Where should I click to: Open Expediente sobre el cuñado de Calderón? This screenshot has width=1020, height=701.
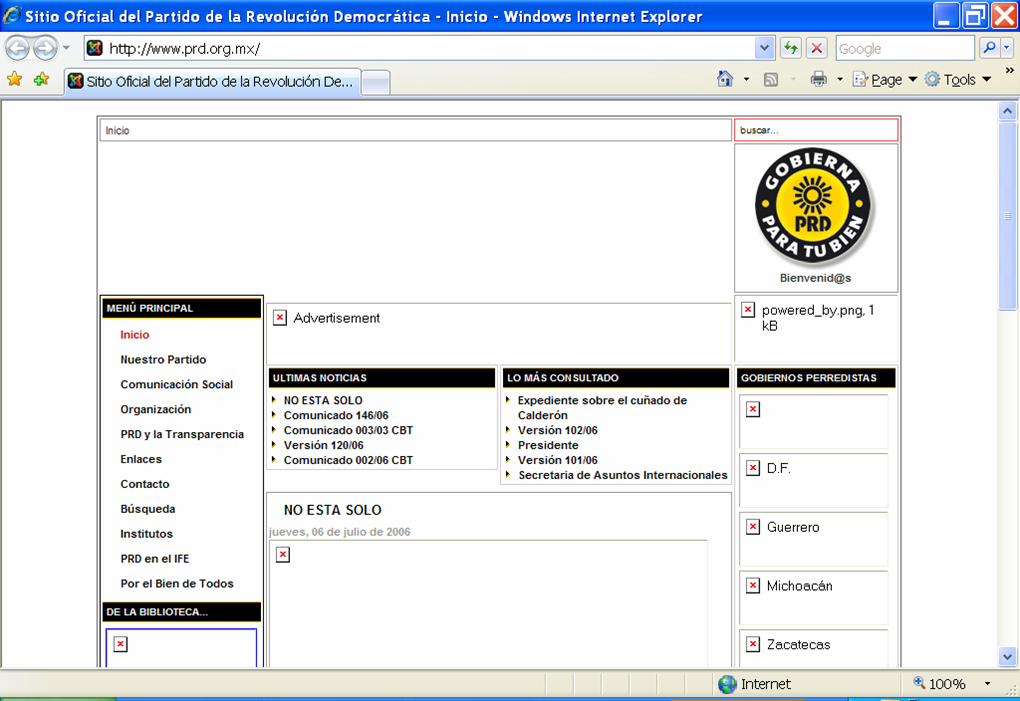[x=602, y=408]
